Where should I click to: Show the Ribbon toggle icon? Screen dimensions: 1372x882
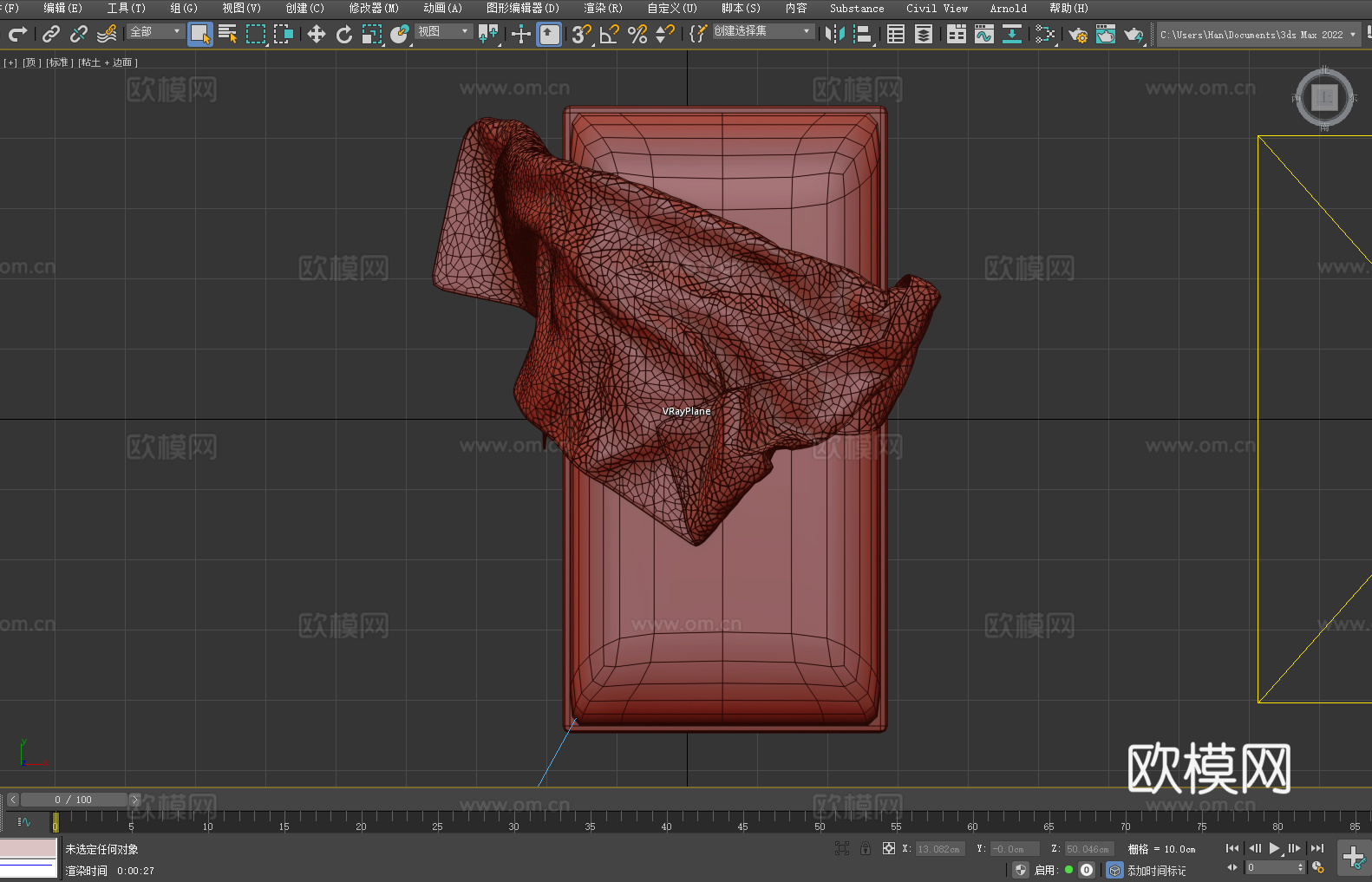point(957,34)
